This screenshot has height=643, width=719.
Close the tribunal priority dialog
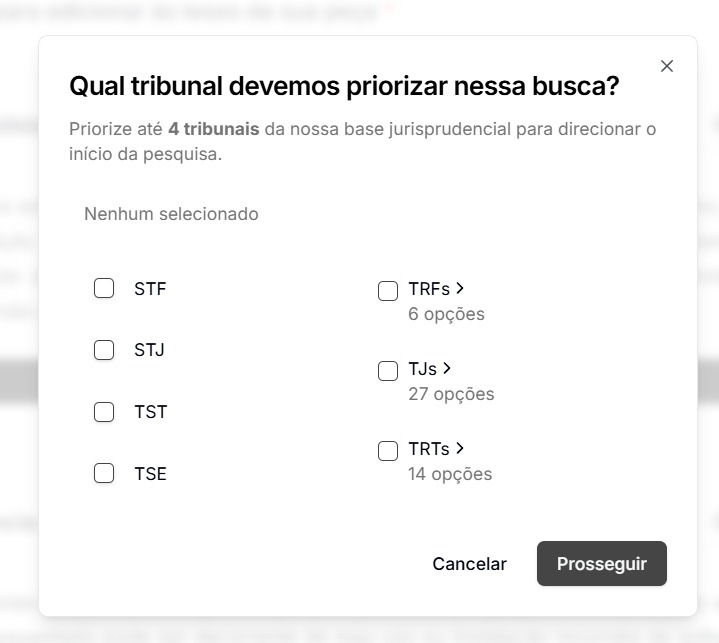[x=667, y=66]
